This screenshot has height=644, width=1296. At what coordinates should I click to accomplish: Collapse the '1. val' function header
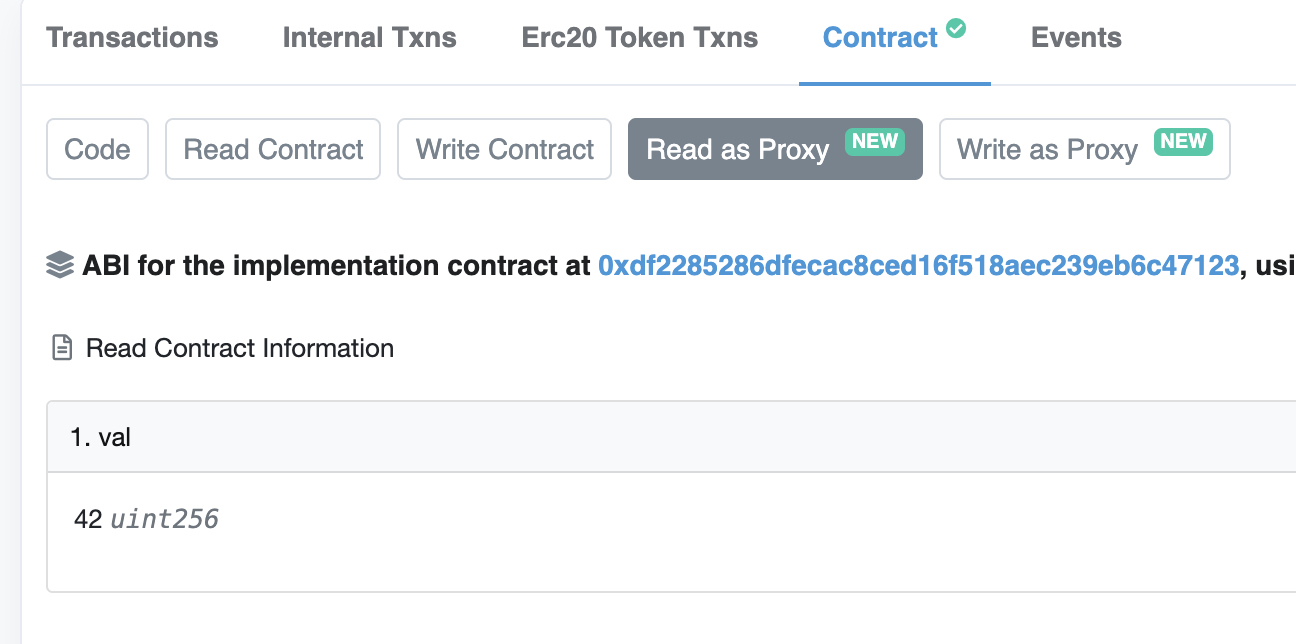pos(671,437)
